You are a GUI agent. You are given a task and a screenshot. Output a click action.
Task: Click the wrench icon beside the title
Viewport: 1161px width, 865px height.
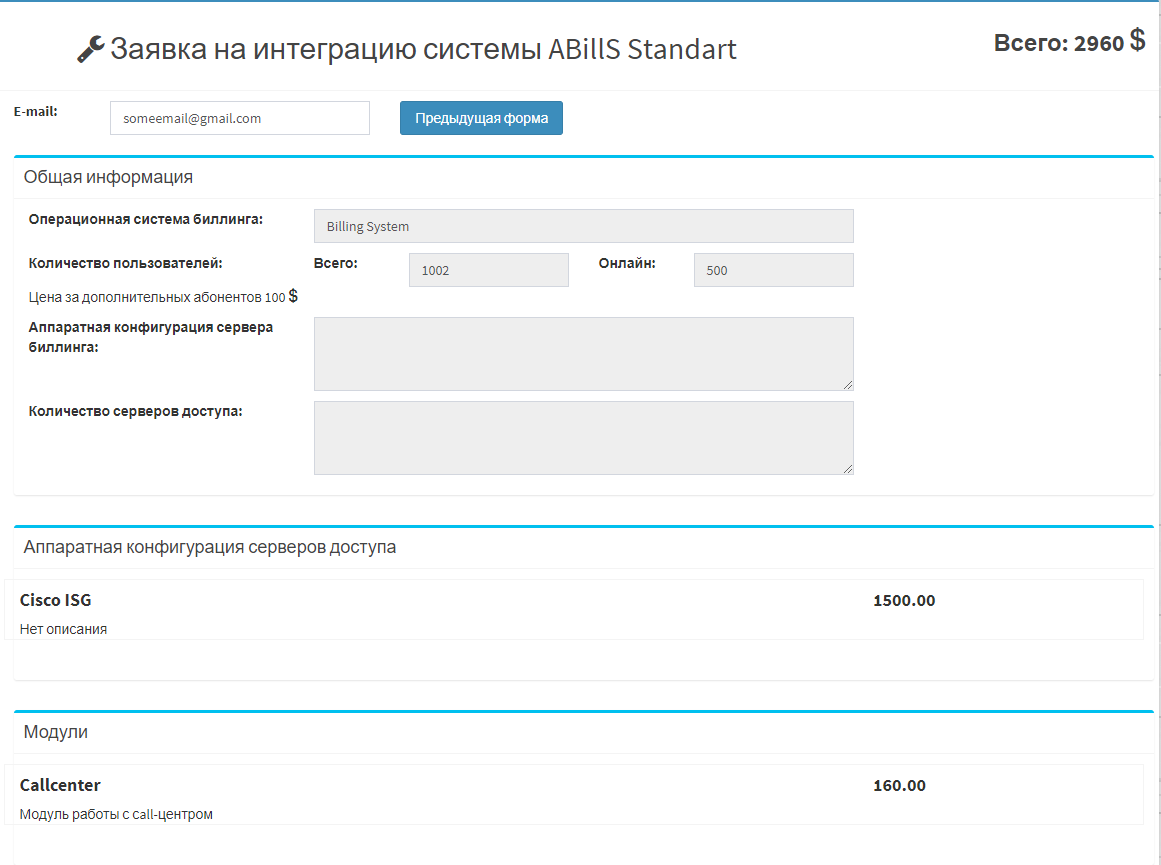tap(90, 50)
